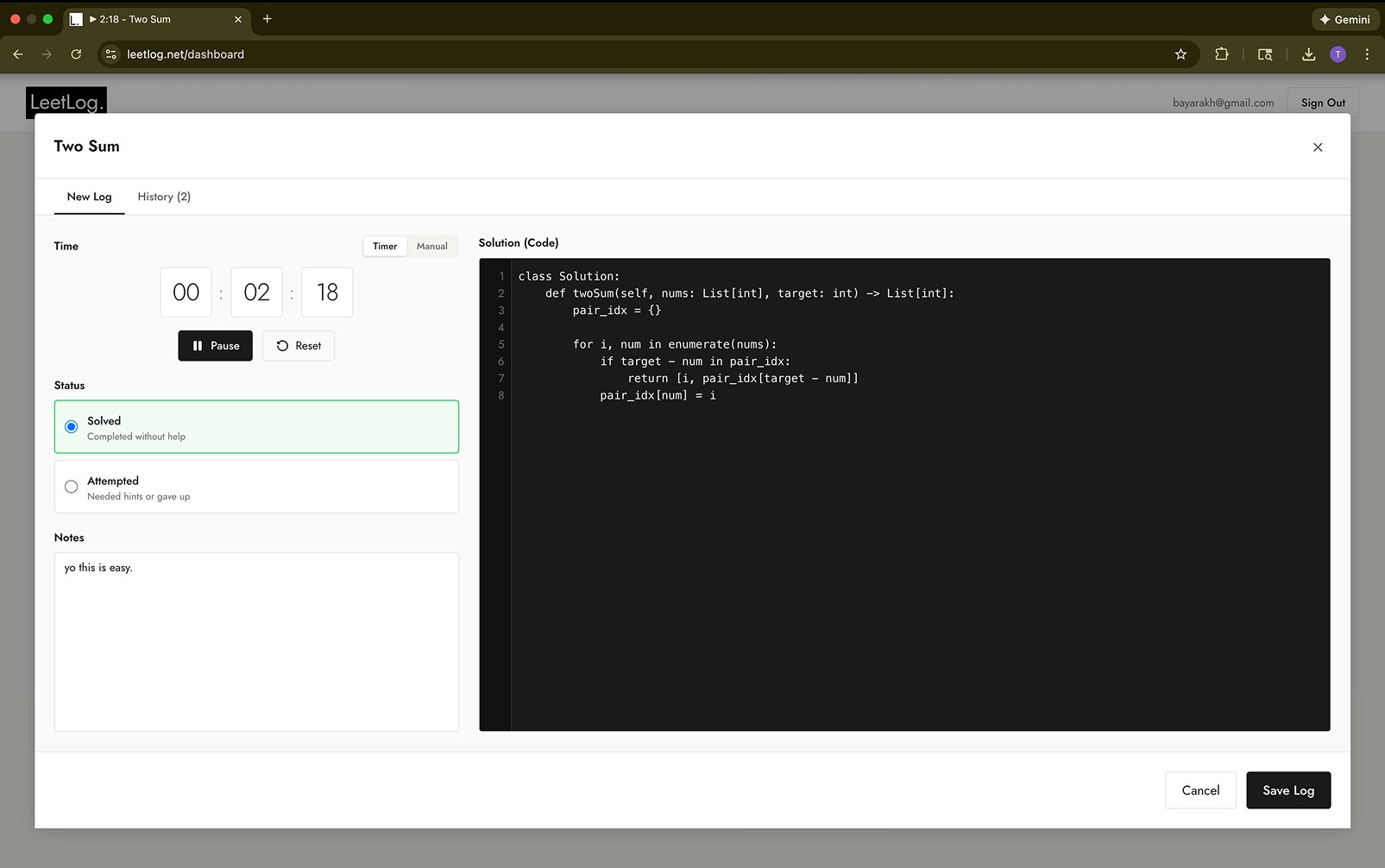The width and height of the screenshot is (1385, 868).
Task: Switch to the History (2) tab
Action: [163, 197]
